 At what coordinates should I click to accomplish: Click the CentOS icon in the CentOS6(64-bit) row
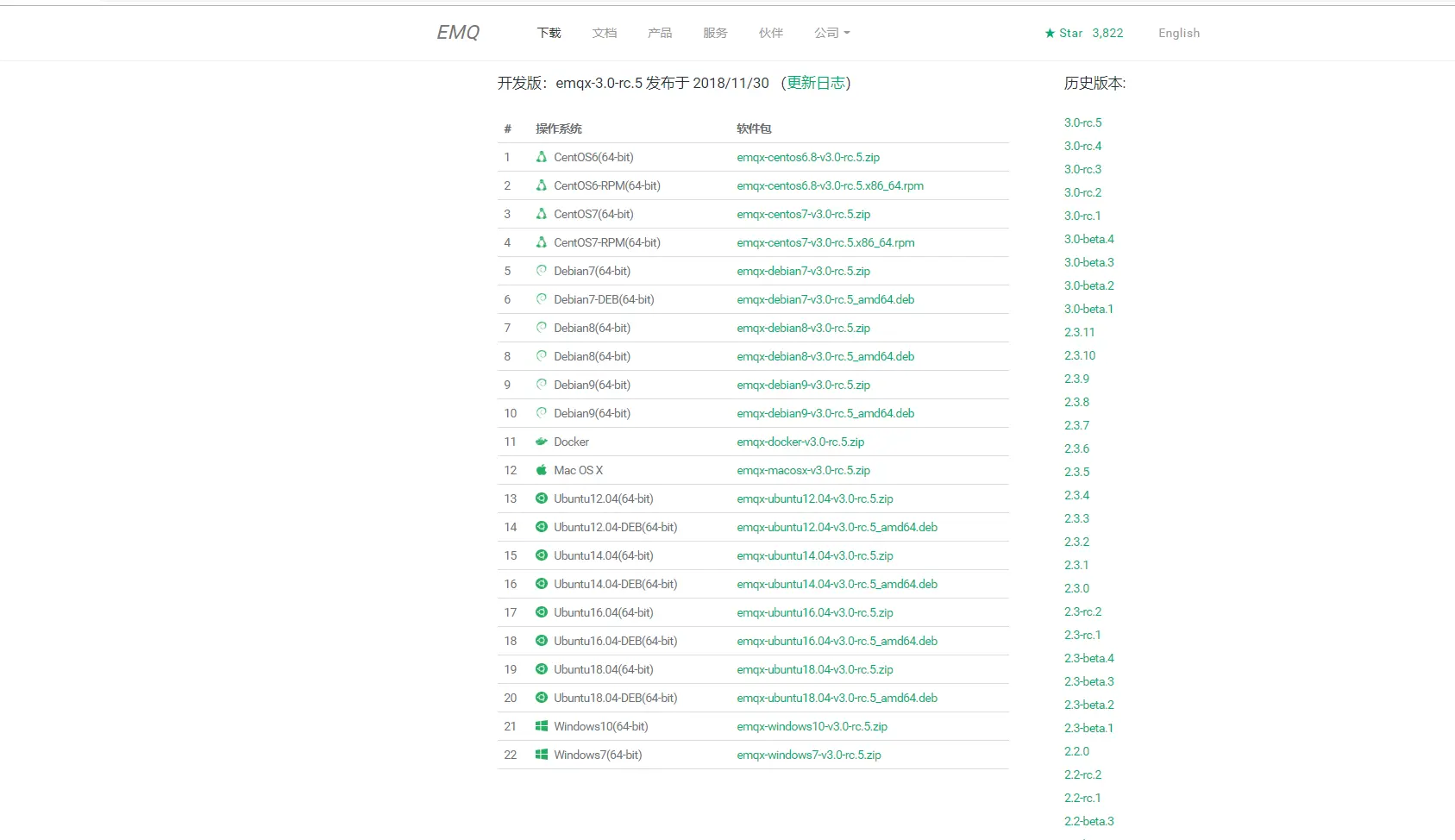(542, 157)
